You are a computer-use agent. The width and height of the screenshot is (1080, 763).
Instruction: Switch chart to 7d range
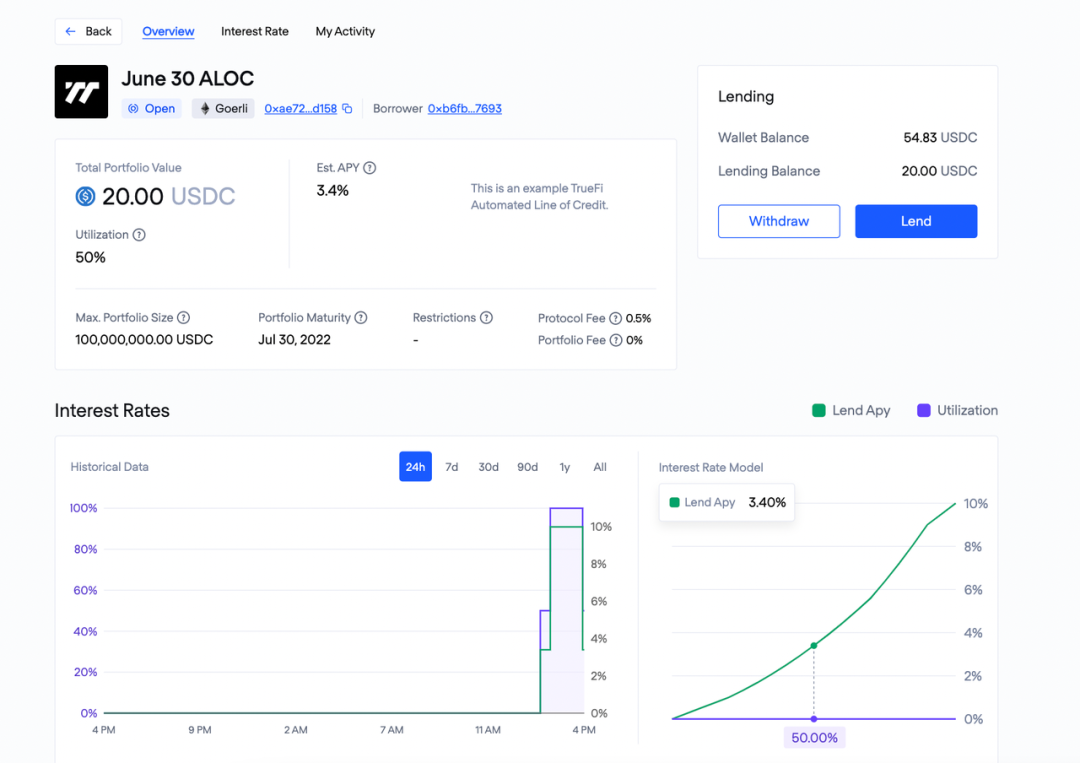(452, 467)
